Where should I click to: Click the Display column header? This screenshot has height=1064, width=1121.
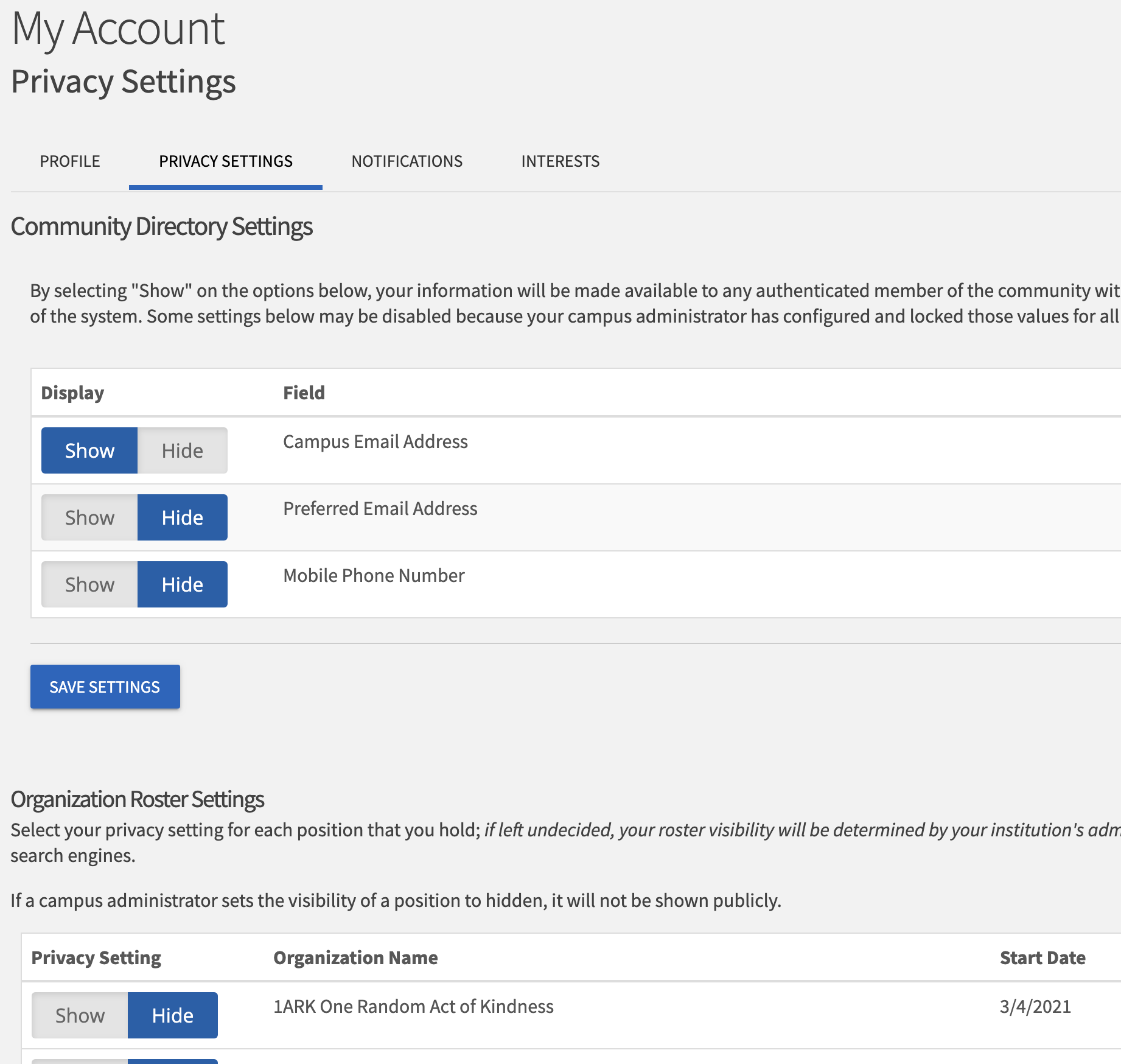click(72, 393)
